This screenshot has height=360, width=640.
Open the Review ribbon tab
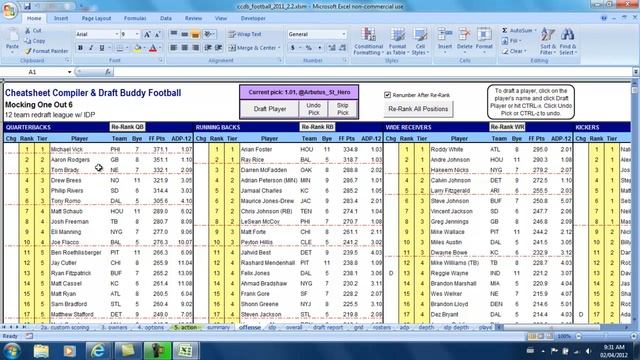193,18
